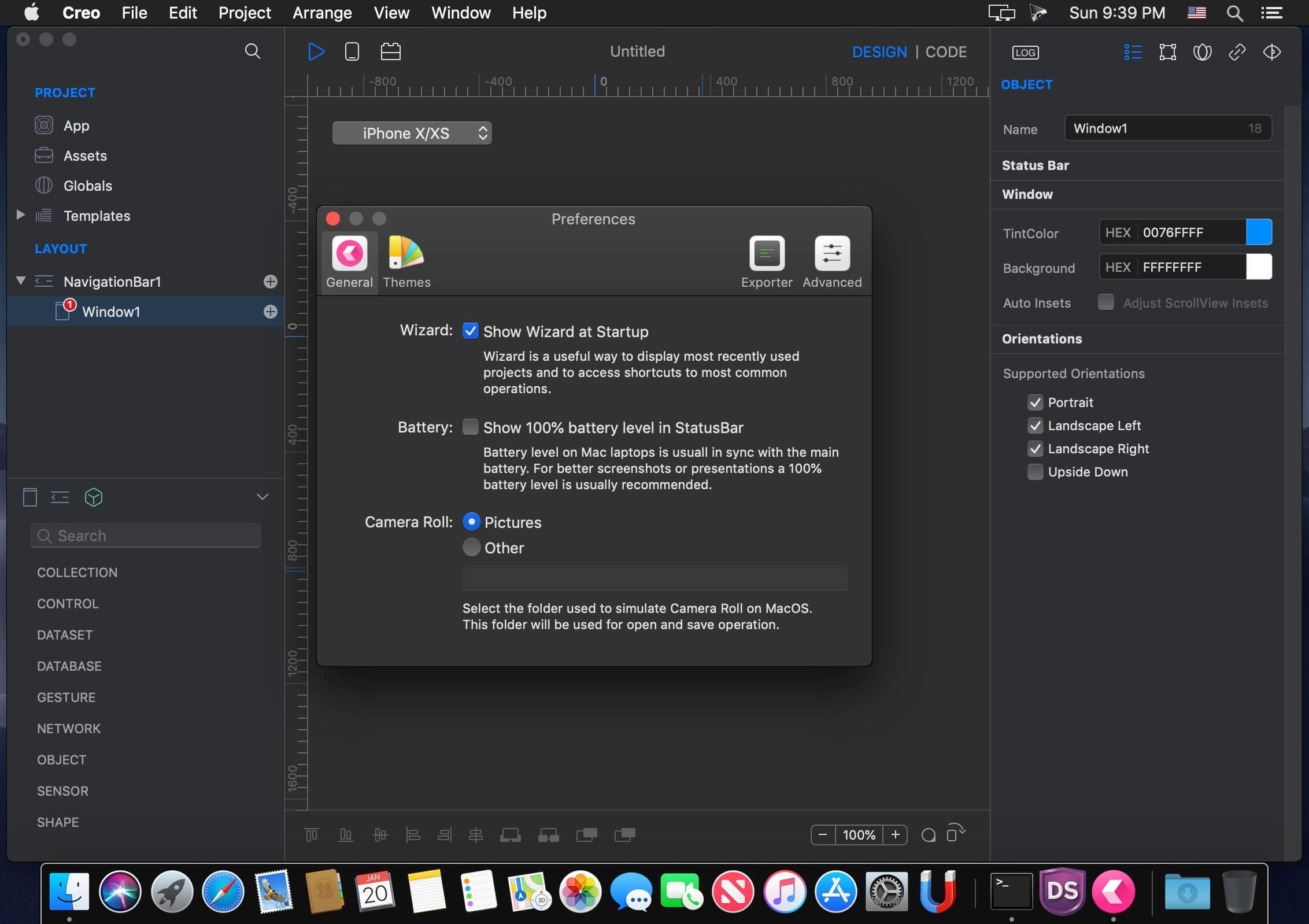Open the Themes preferences pane
The image size is (1309, 924).
(406, 262)
